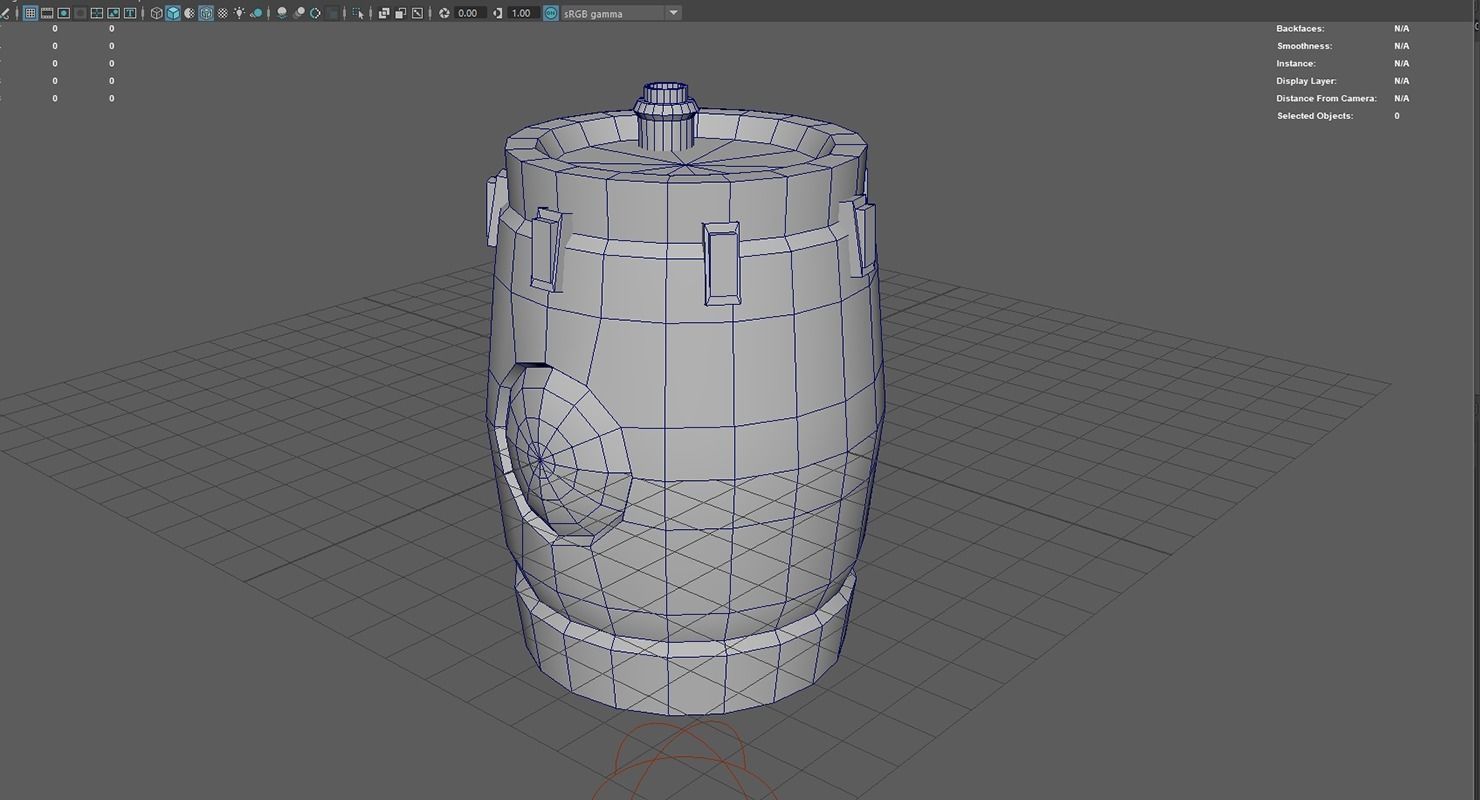Click the 0 value beside Selected Objects
This screenshot has height=800, width=1480.
[1397, 116]
